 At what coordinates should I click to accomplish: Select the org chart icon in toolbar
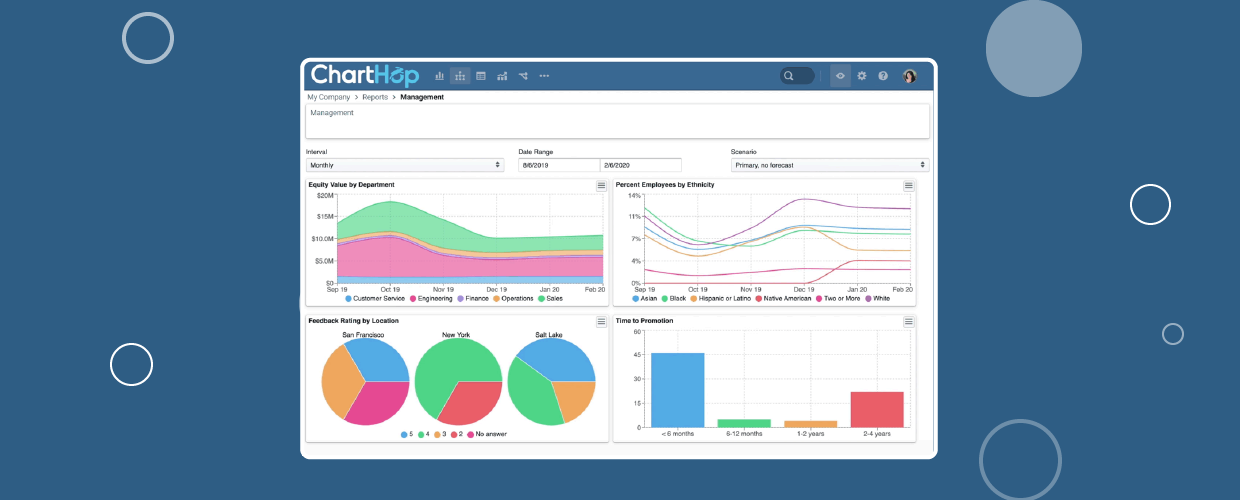(x=460, y=76)
